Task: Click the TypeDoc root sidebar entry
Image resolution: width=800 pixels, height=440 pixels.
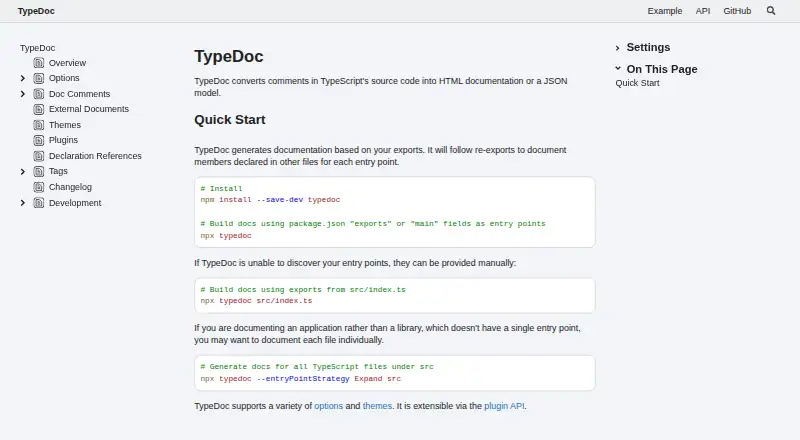Action: (37, 48)
